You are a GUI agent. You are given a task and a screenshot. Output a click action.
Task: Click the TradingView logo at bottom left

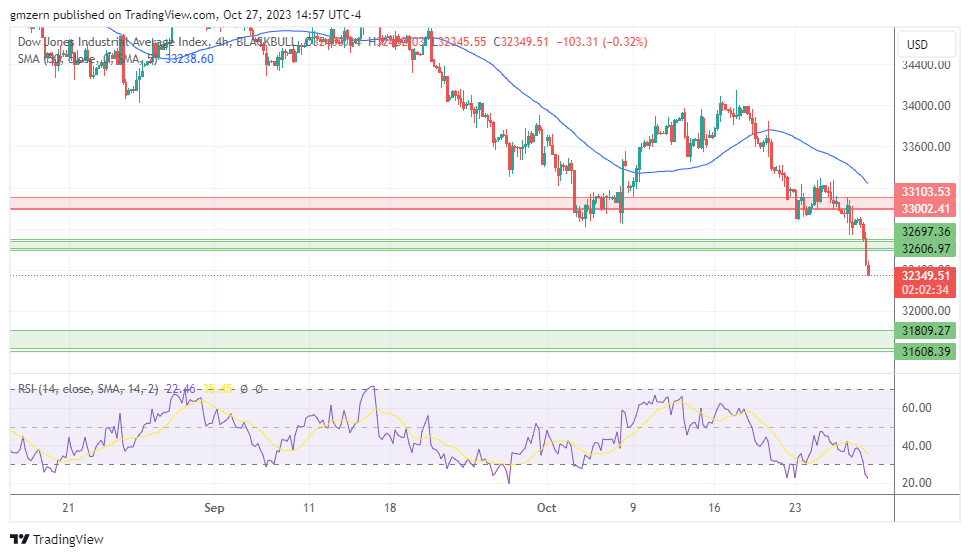coord(57,539)
